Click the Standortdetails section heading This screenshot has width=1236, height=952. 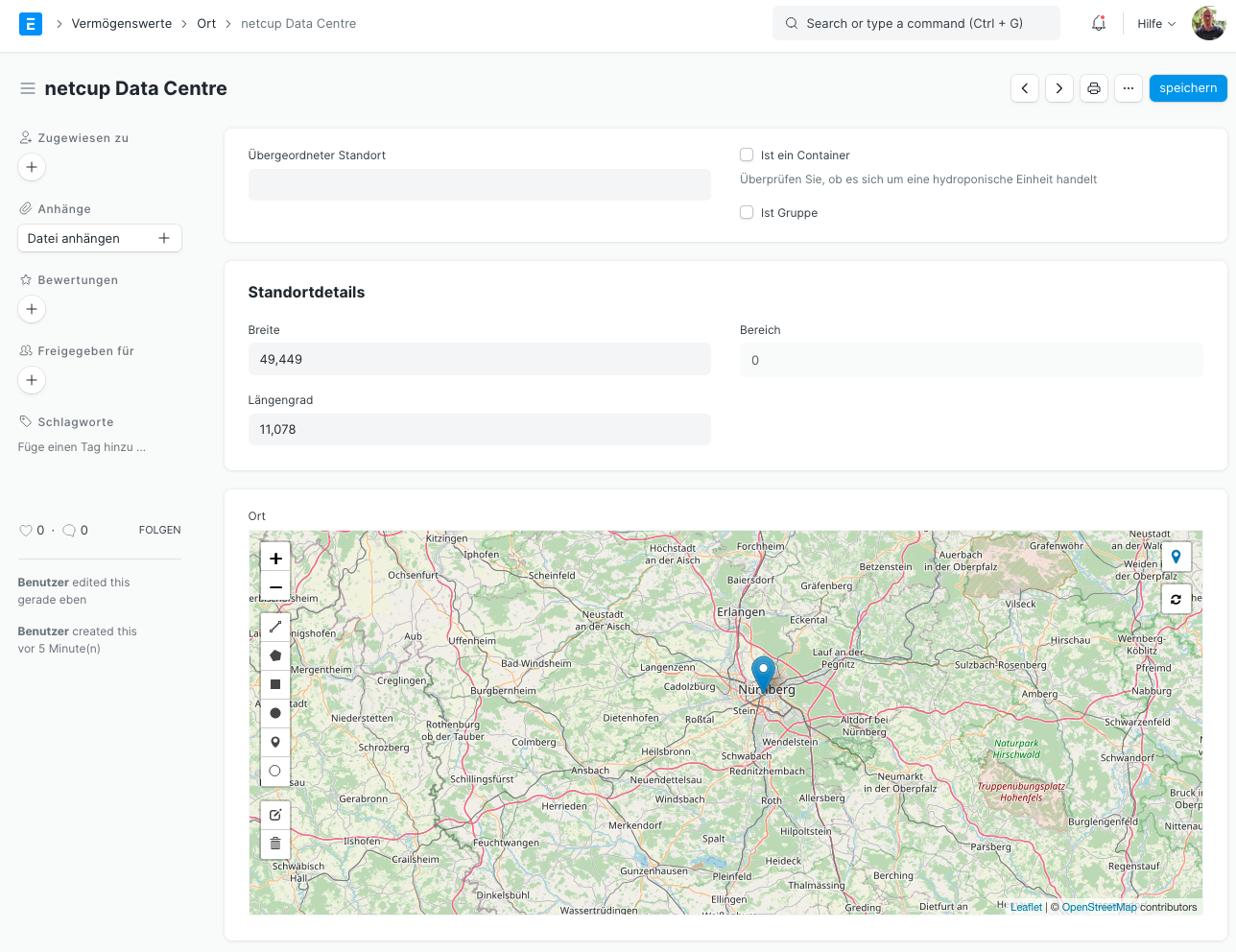[x=306, y=293]
